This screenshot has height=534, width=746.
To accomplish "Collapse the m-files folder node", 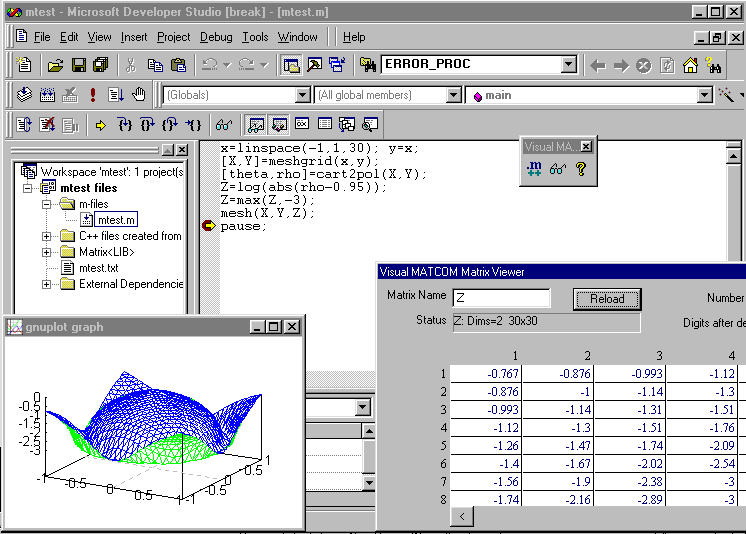I will pos(47,204).
